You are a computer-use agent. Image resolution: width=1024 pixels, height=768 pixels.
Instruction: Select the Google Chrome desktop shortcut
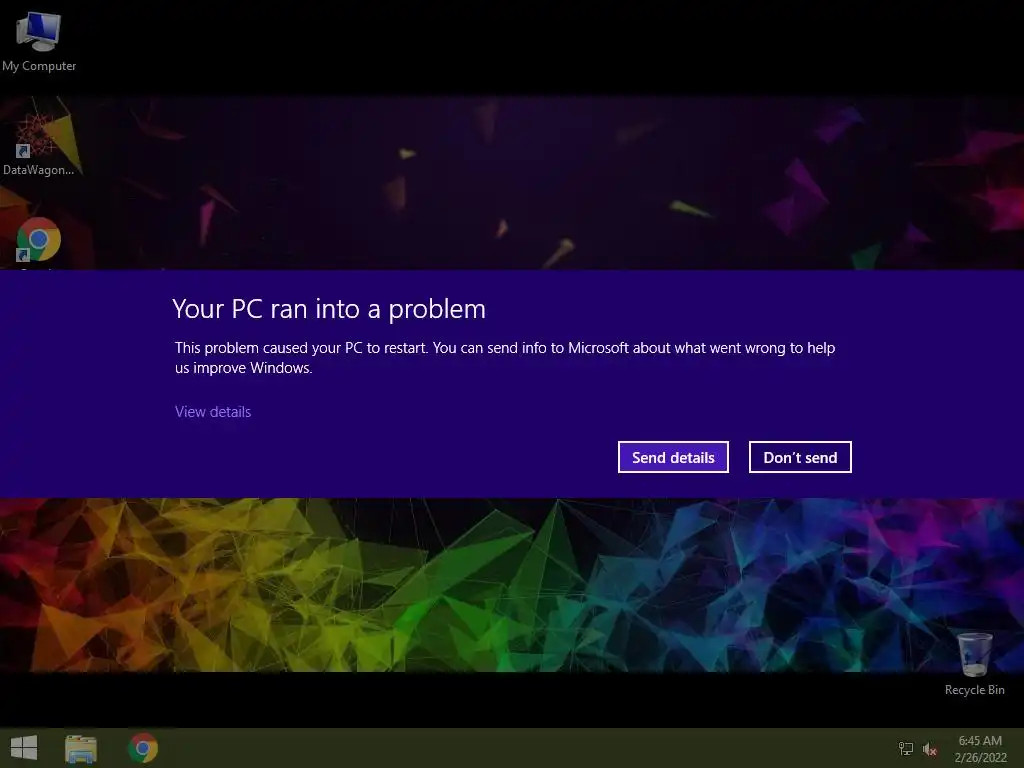tap(39, 240)
